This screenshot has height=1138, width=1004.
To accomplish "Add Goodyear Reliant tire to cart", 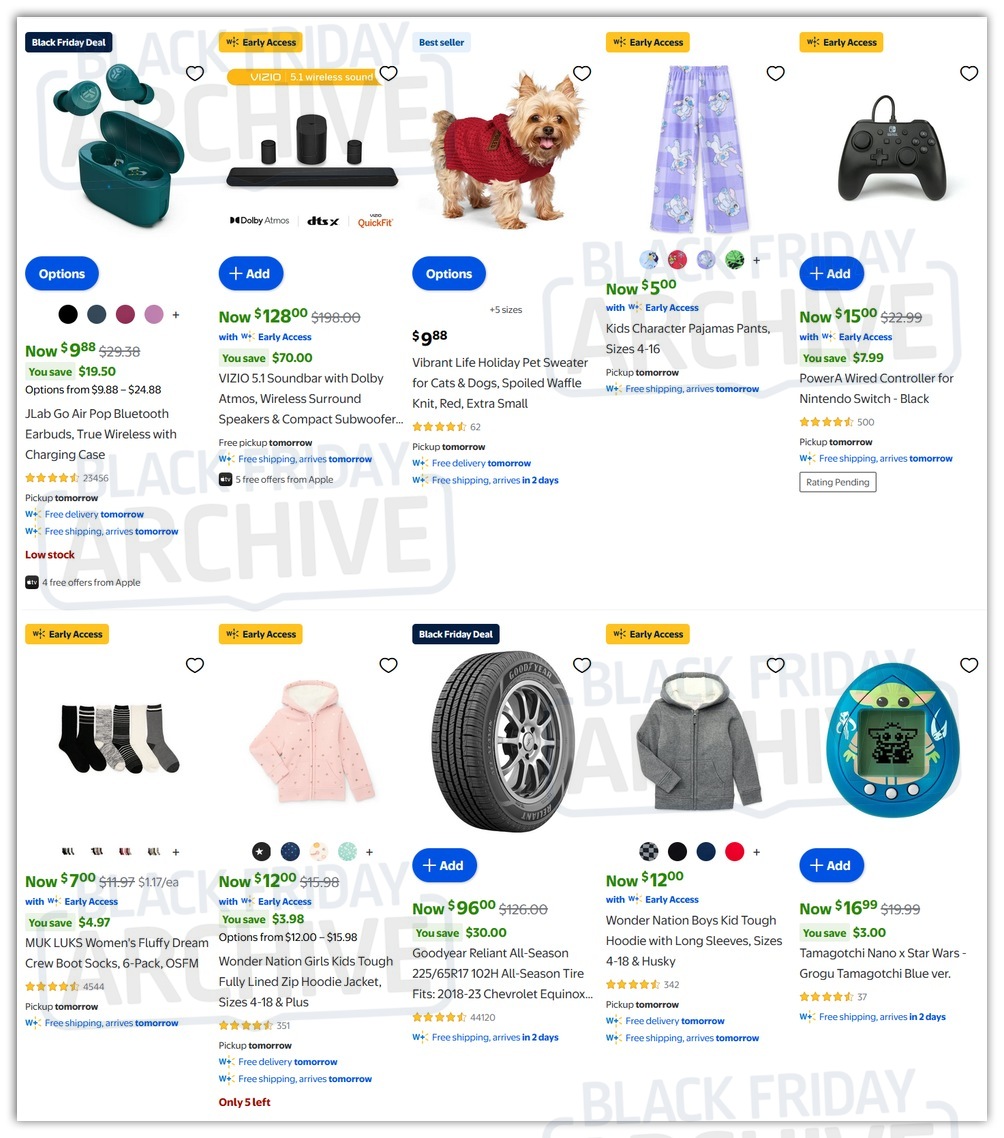I will pyautogui.click(x=444, y=865).
